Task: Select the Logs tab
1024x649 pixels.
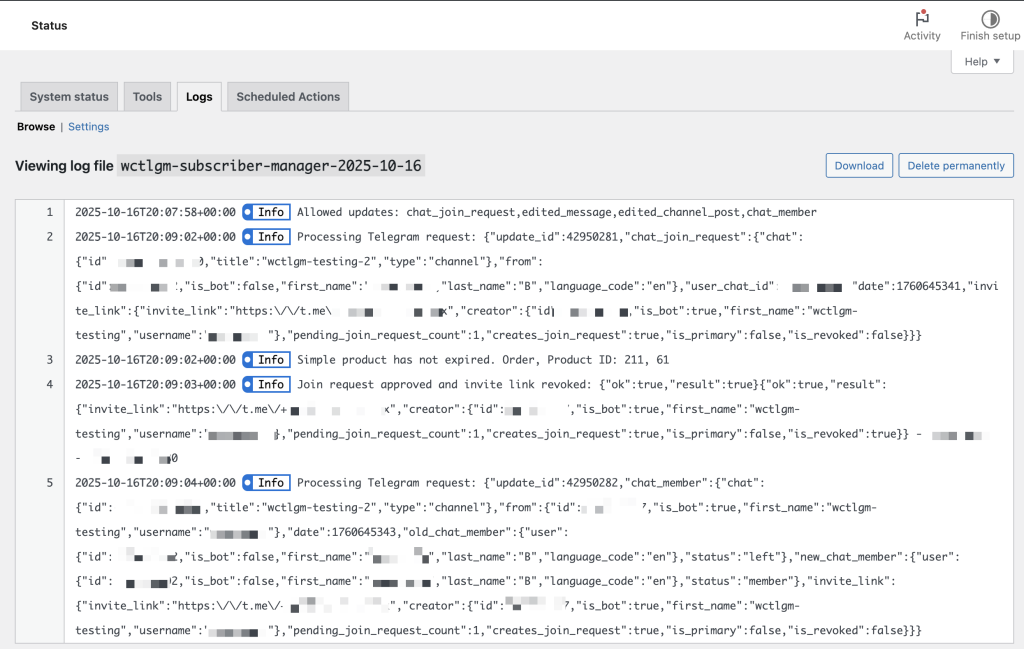Action: point(199,97)
